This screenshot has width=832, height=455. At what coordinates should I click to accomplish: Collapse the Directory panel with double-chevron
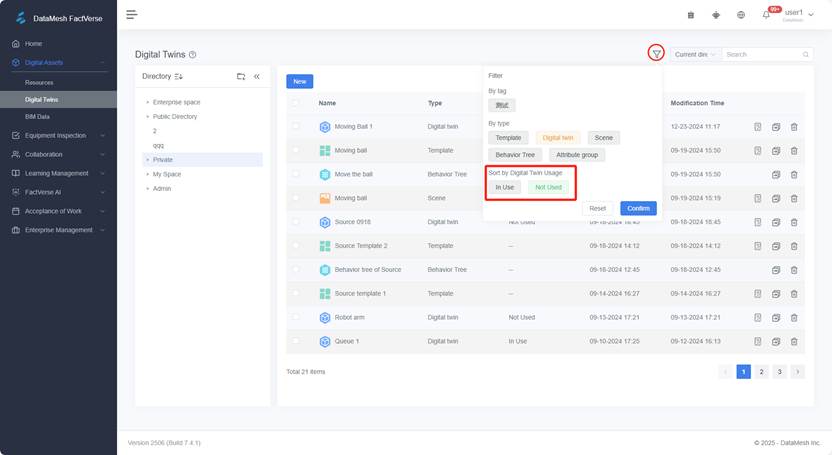pos(257,76)
